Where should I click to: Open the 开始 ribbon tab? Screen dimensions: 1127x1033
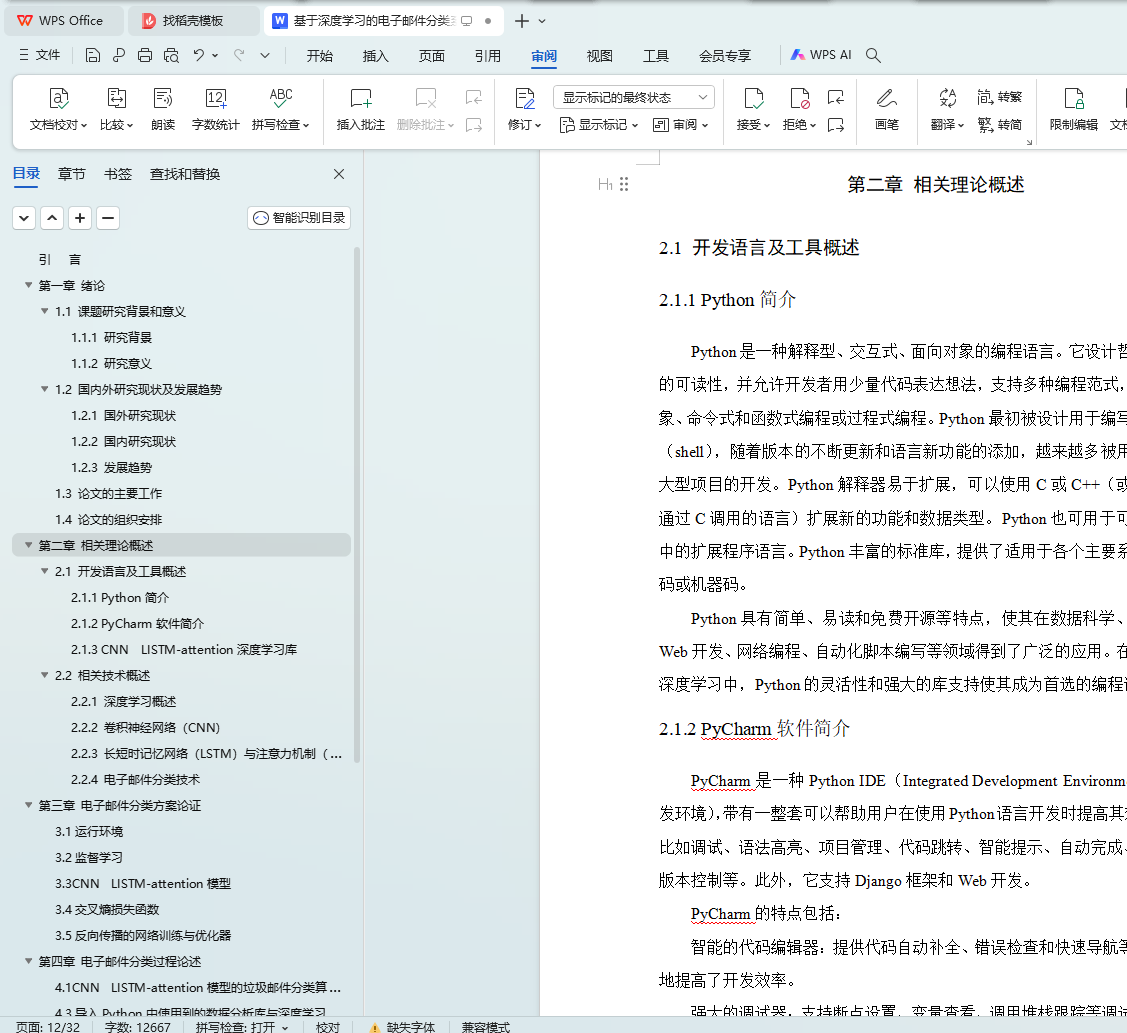tap(319, 56)
